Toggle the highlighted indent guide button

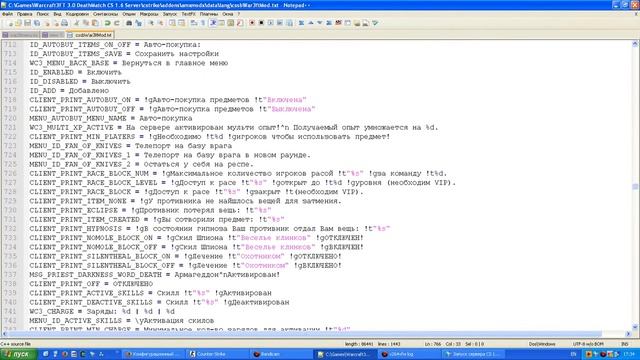point(213,23)
